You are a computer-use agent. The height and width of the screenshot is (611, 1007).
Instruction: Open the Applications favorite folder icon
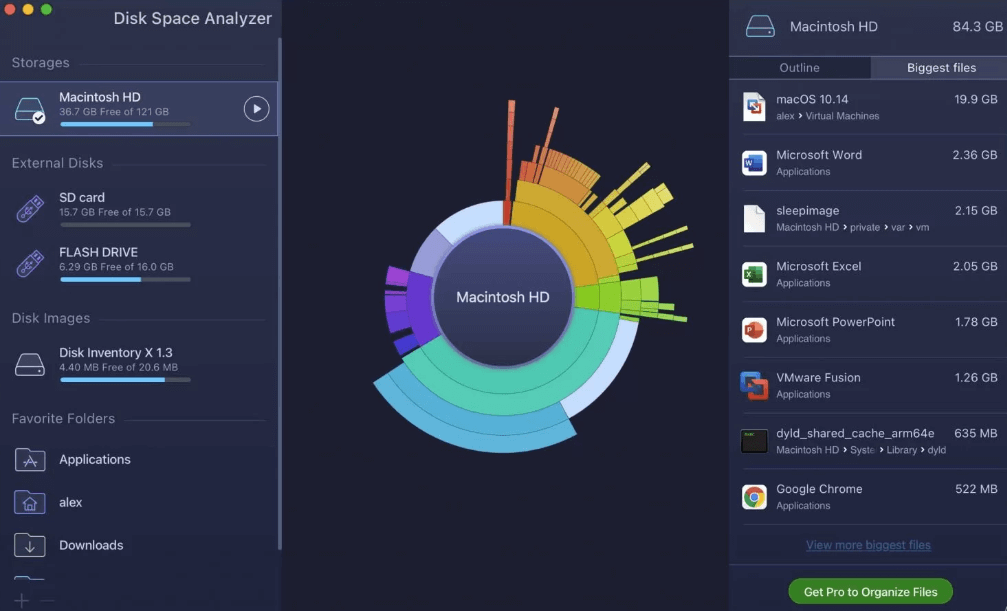tap(28, 459)
